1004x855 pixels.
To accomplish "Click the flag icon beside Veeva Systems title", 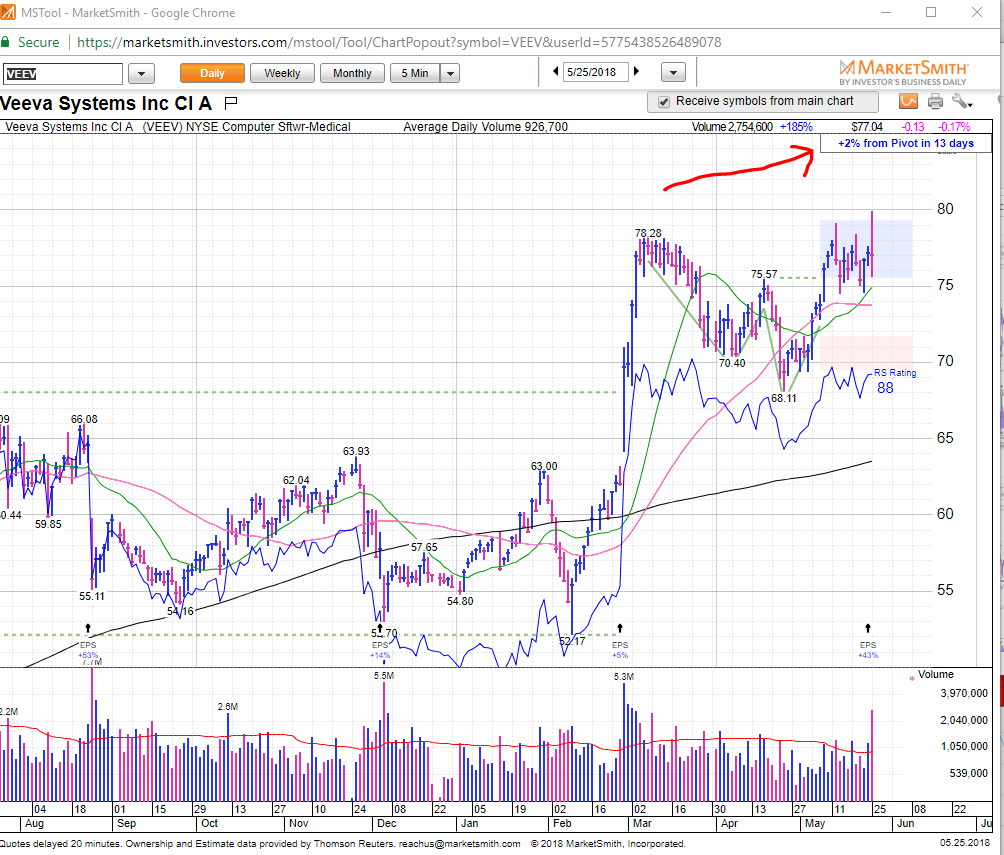I will coord(231,102).
